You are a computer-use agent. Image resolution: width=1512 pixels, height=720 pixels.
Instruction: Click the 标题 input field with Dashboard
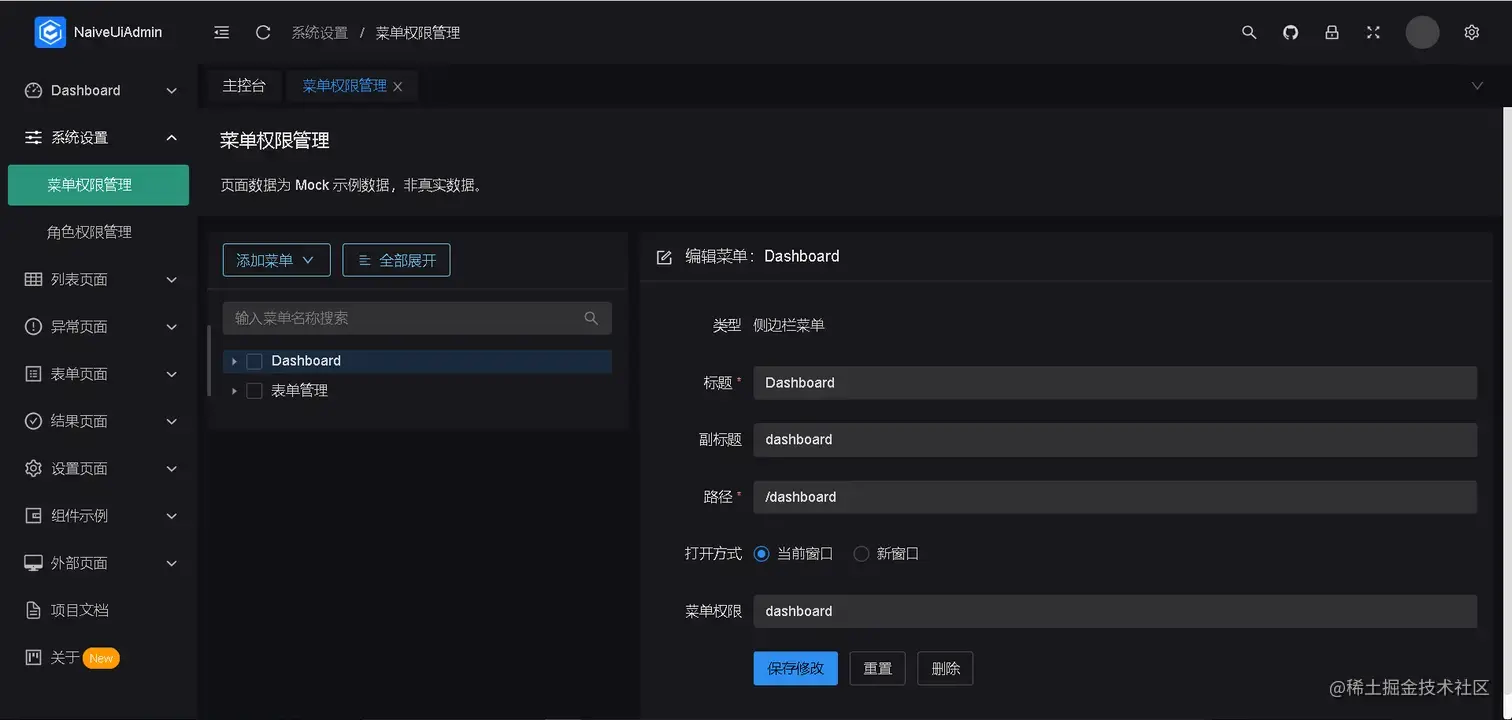(1115, 383)
